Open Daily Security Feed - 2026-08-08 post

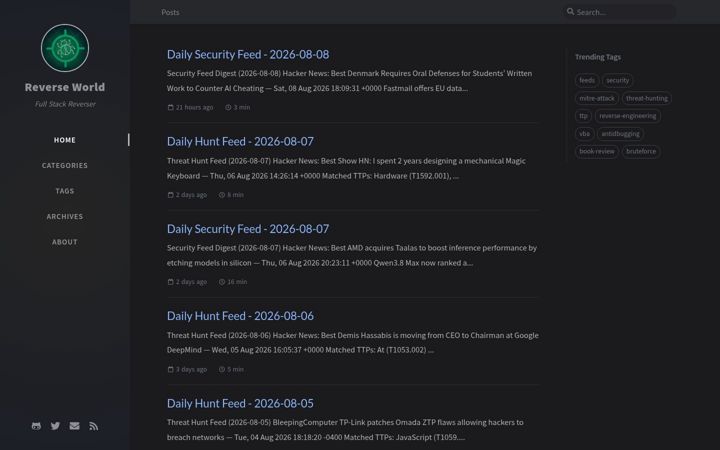(x=248, y=54)
